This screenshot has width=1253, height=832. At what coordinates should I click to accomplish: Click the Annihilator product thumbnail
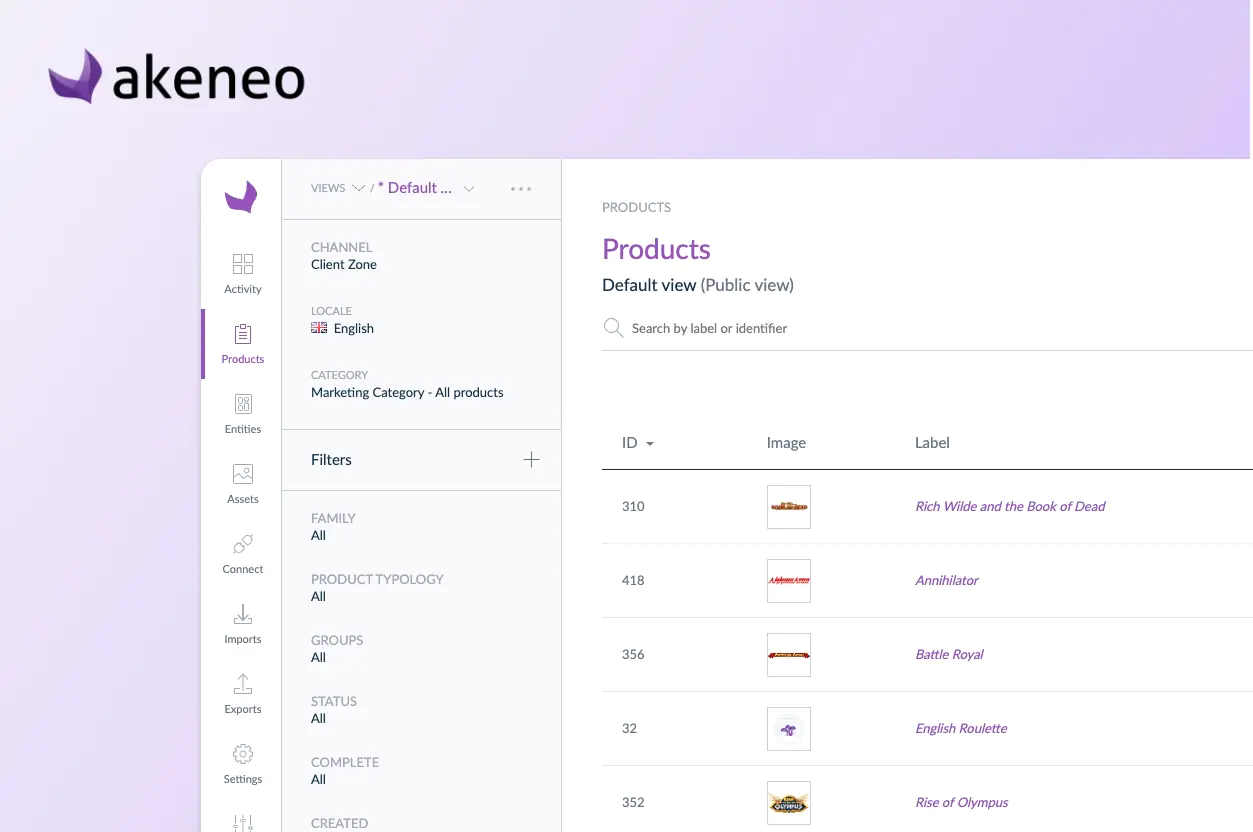pos(789,581)
